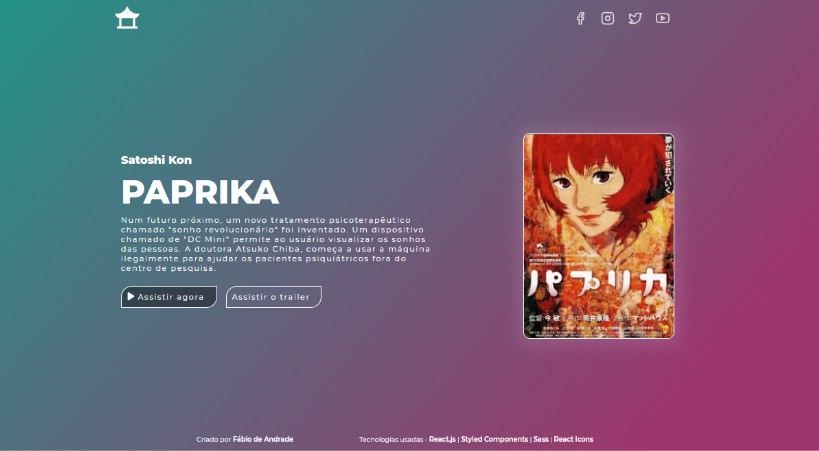Open the Styled Components footer link
Screen dimensions: 819x451
click(x=494, y=439)
